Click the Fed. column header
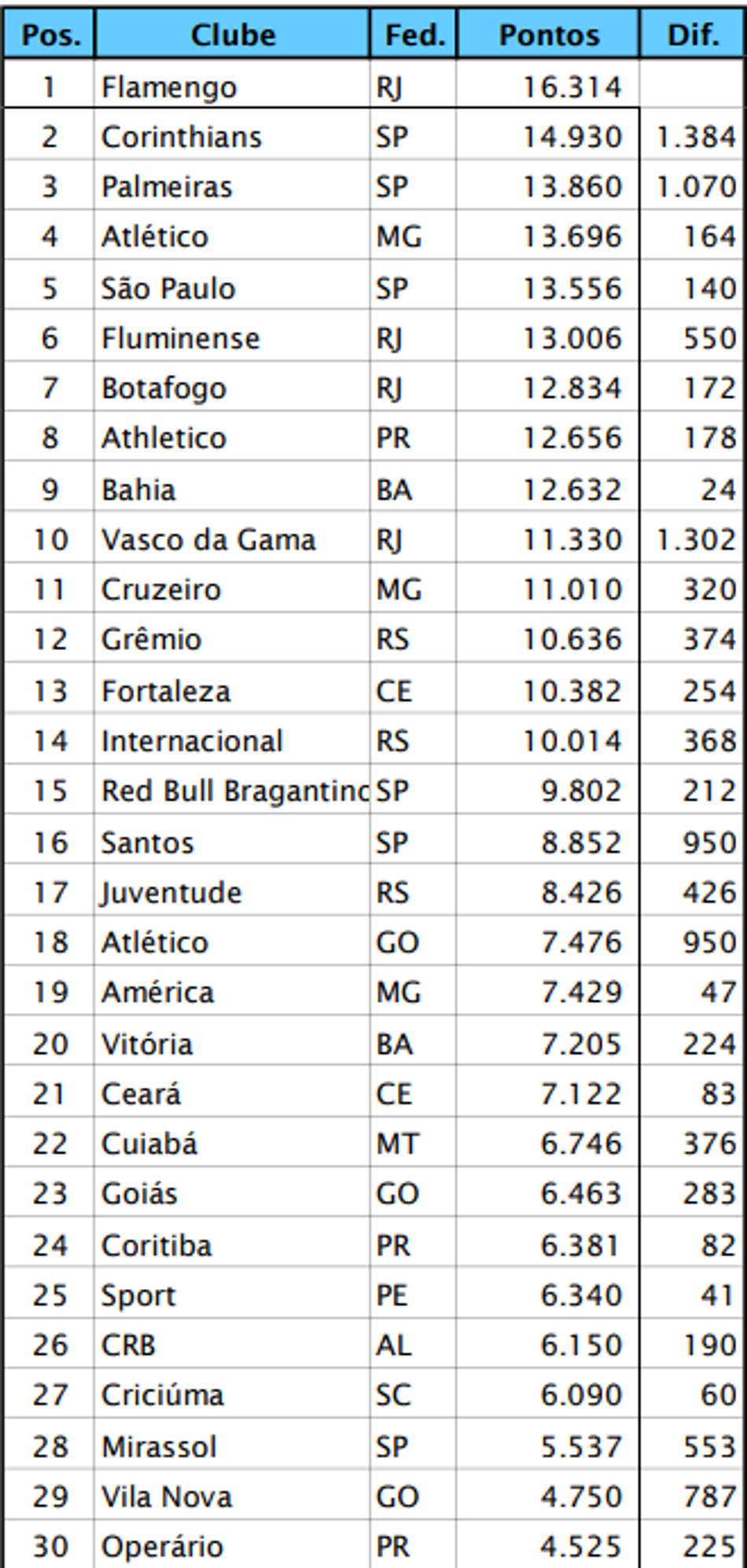This screenshot has height=1568, width=747. coord(414,35)
